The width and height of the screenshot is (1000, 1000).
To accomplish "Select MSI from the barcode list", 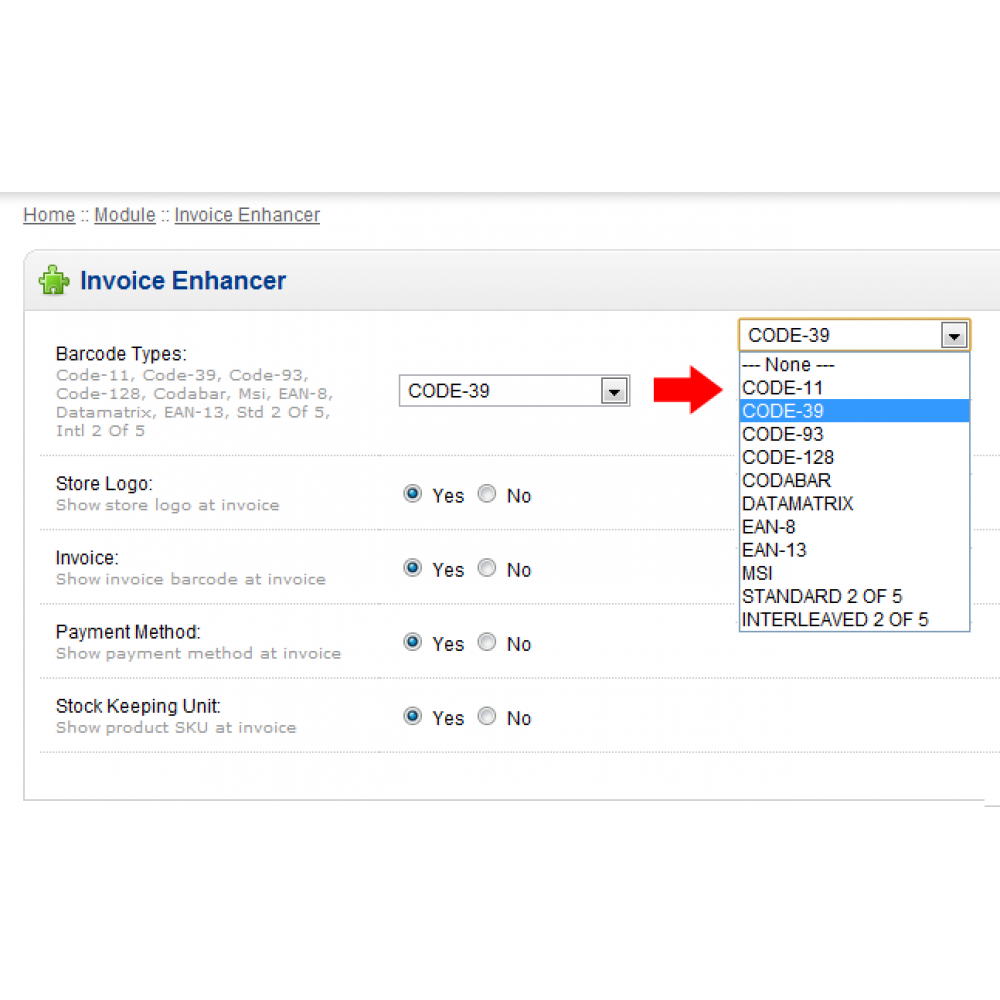I will tap(757, 573).
